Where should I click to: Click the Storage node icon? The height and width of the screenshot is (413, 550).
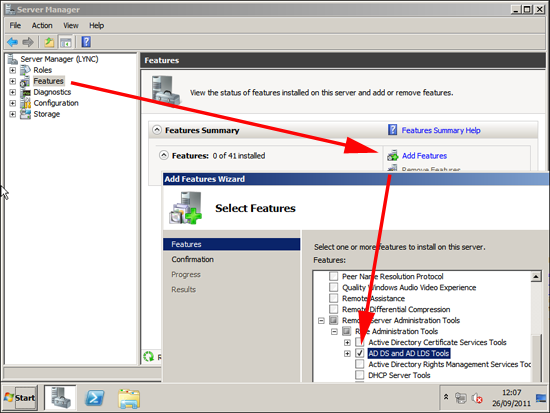tap(25, 114)
